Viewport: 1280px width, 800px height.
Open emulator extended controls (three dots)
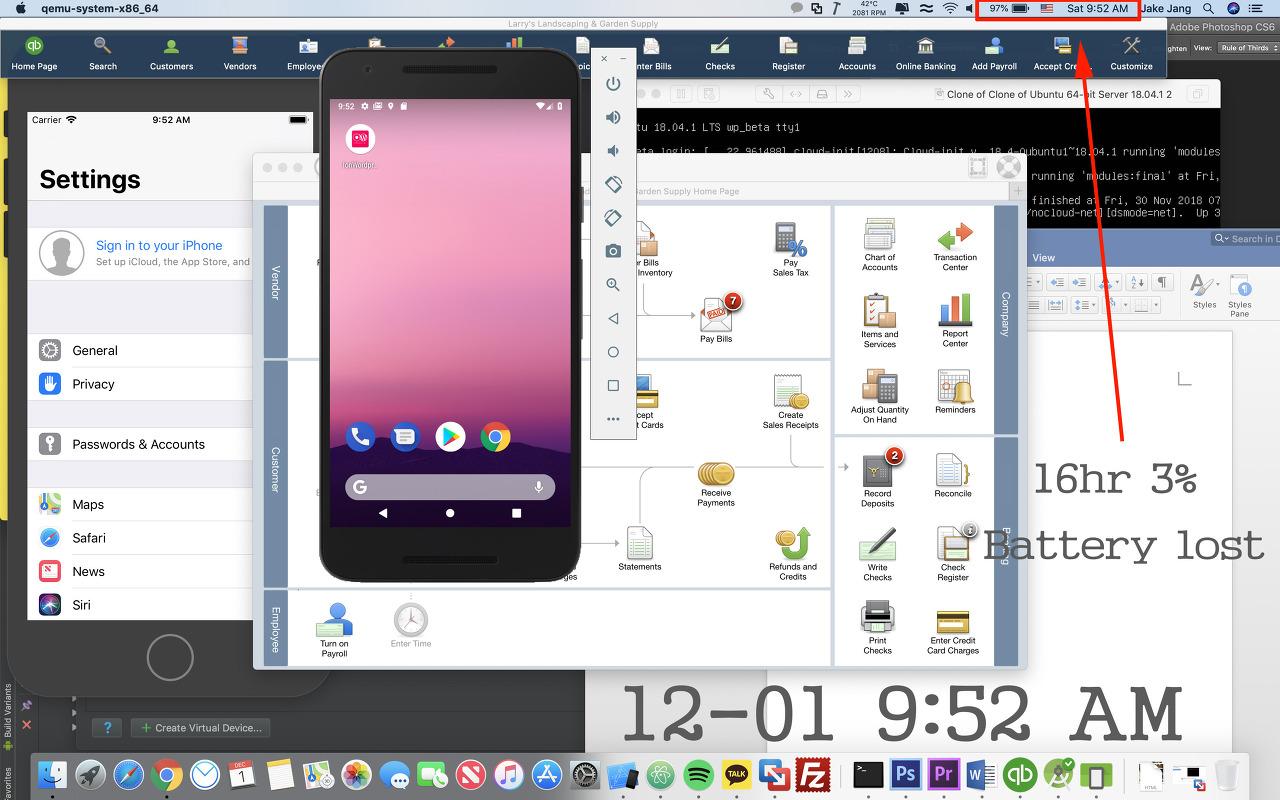pyautogui.click(x=613, y=419)
